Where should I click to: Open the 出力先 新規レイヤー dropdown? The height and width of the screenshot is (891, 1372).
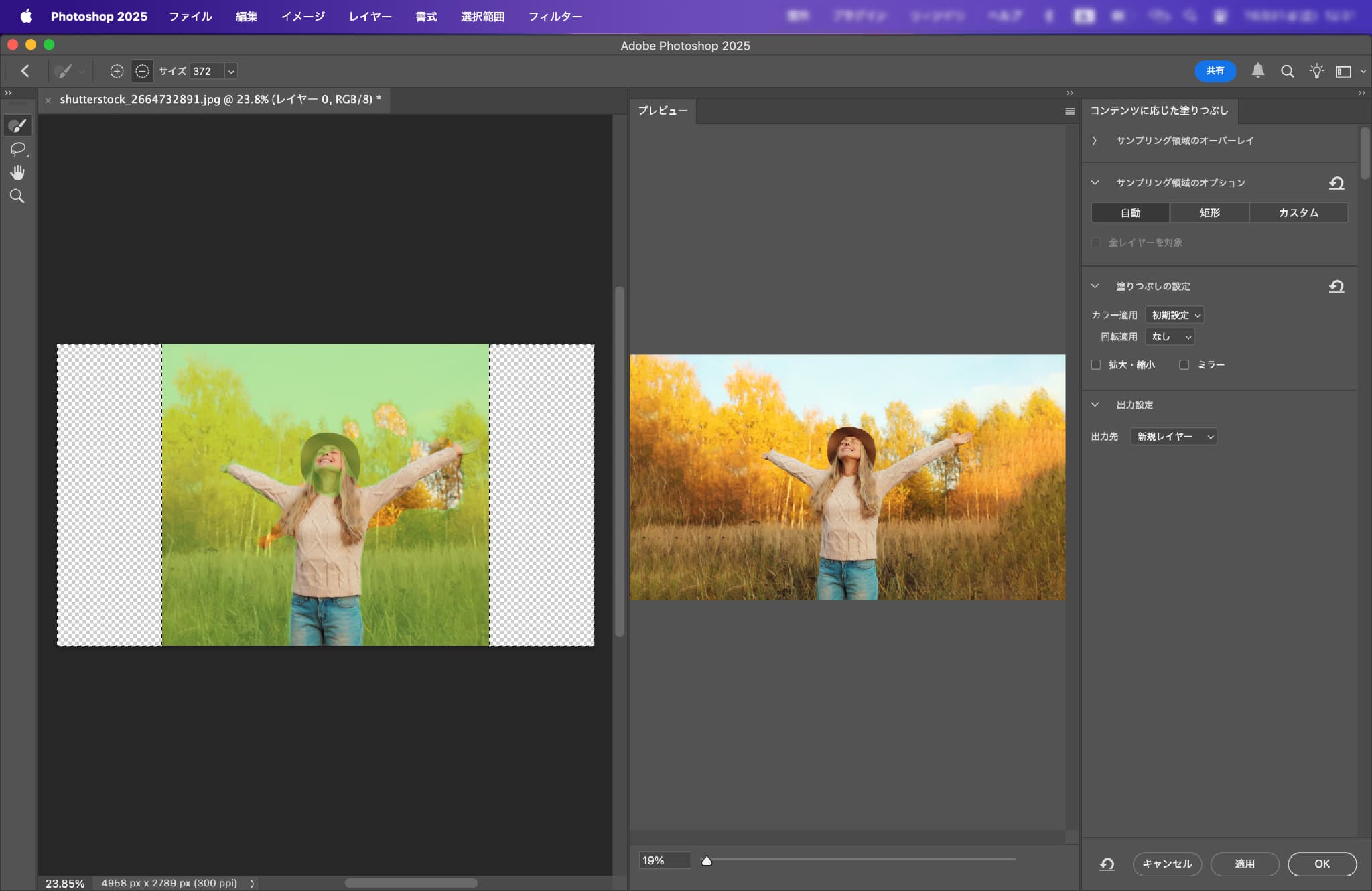click(1174, 437)
